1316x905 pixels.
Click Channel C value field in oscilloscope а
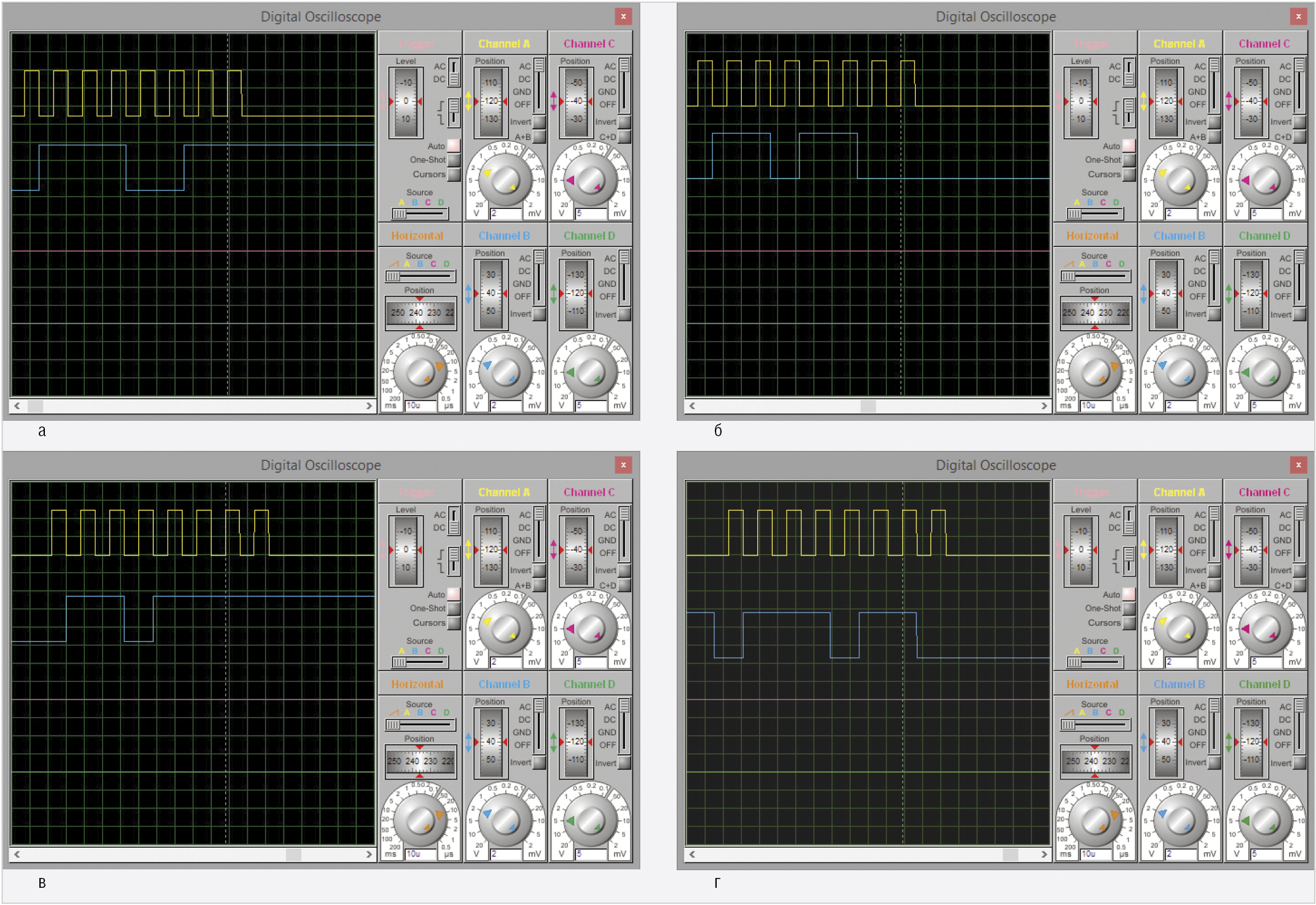(x=592, y=214)
